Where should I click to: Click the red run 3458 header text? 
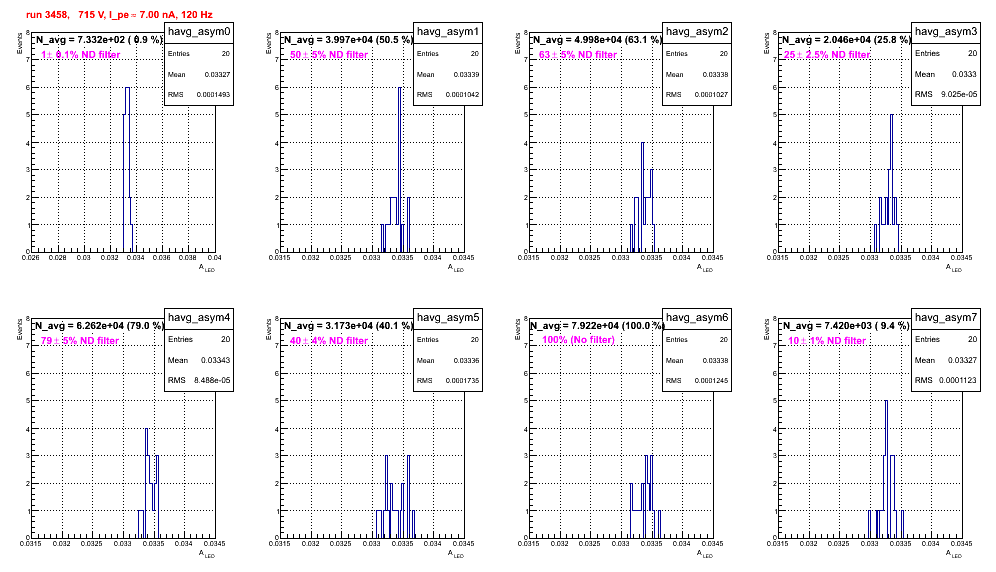119,15
